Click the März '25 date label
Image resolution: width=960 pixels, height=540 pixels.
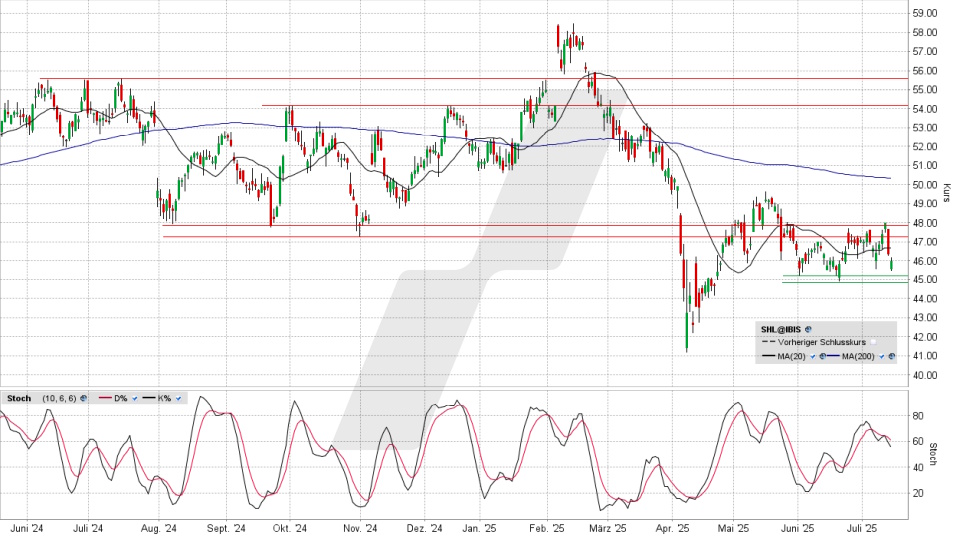609,528
